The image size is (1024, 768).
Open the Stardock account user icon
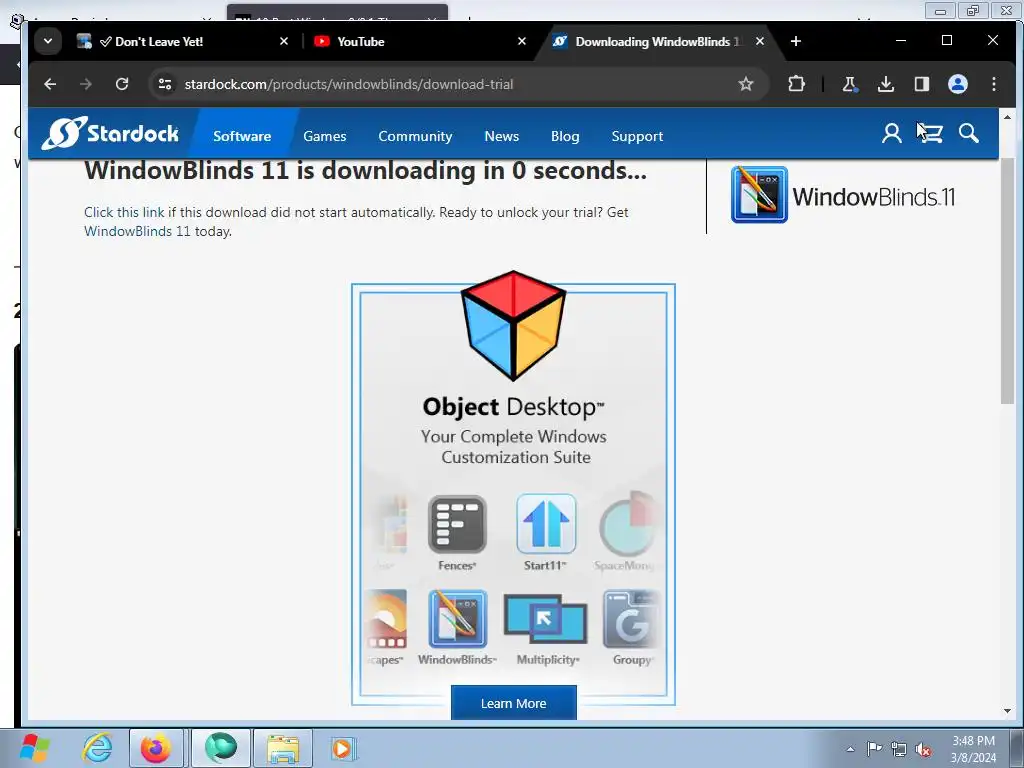point(891,133)
